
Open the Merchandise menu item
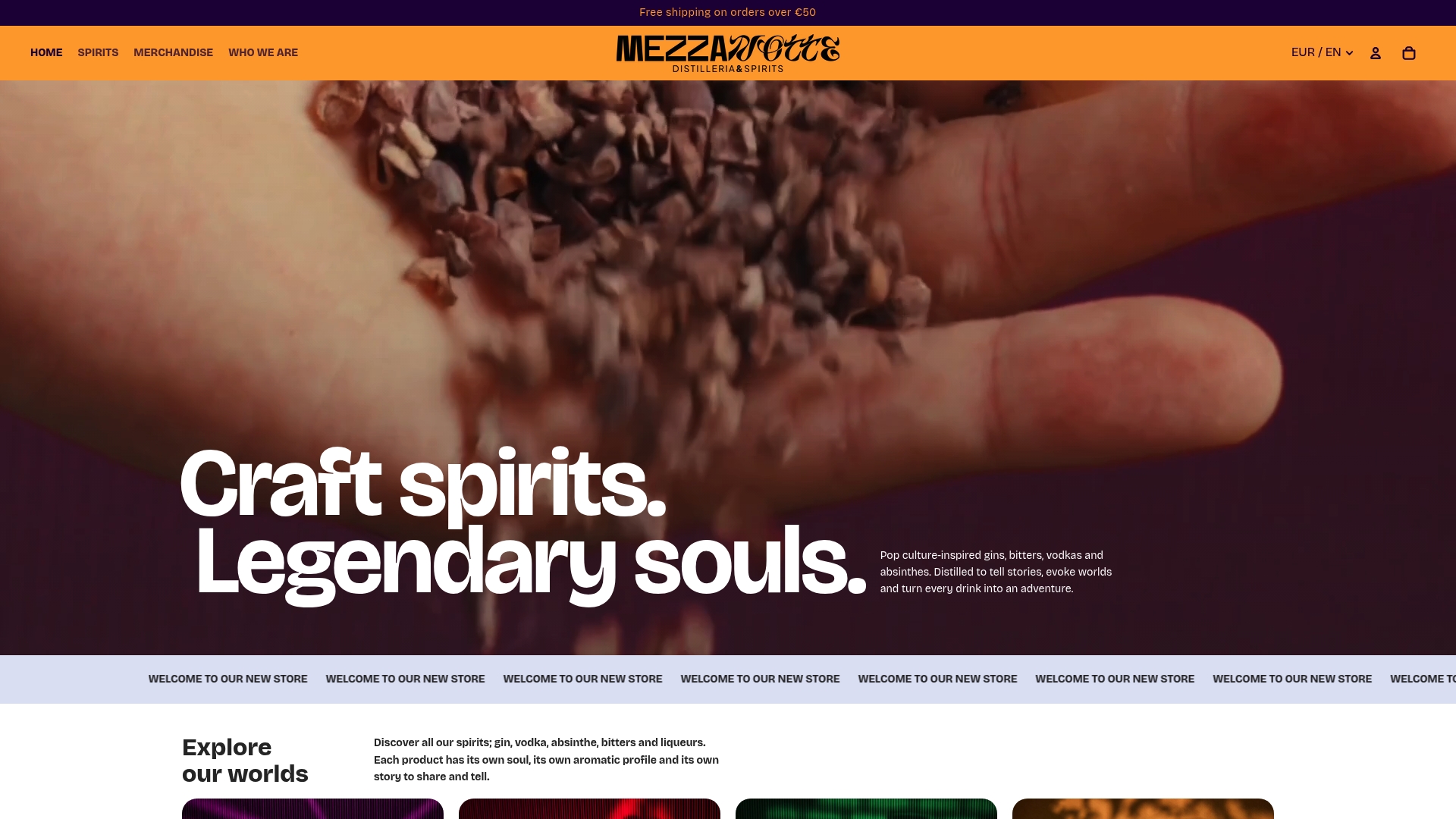[x=173, y=52]
